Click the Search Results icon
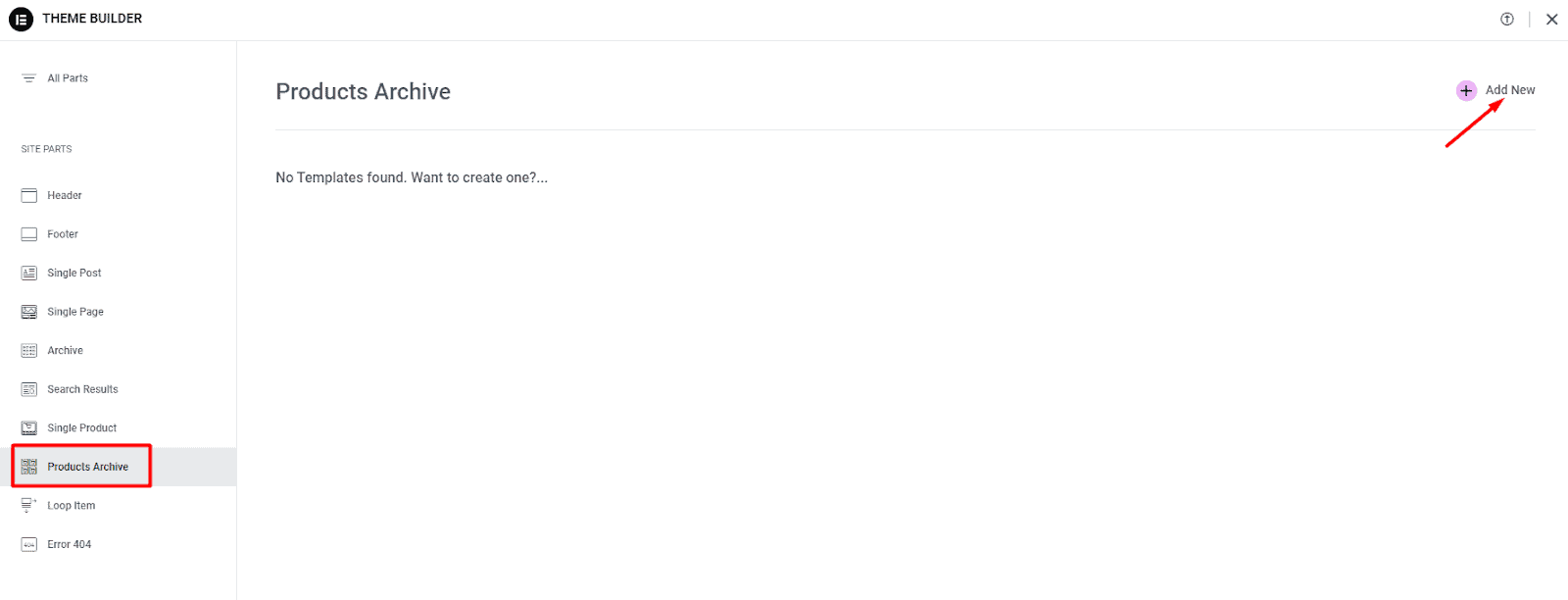This screenshot has width=1568, height=600. click(29, 389)
